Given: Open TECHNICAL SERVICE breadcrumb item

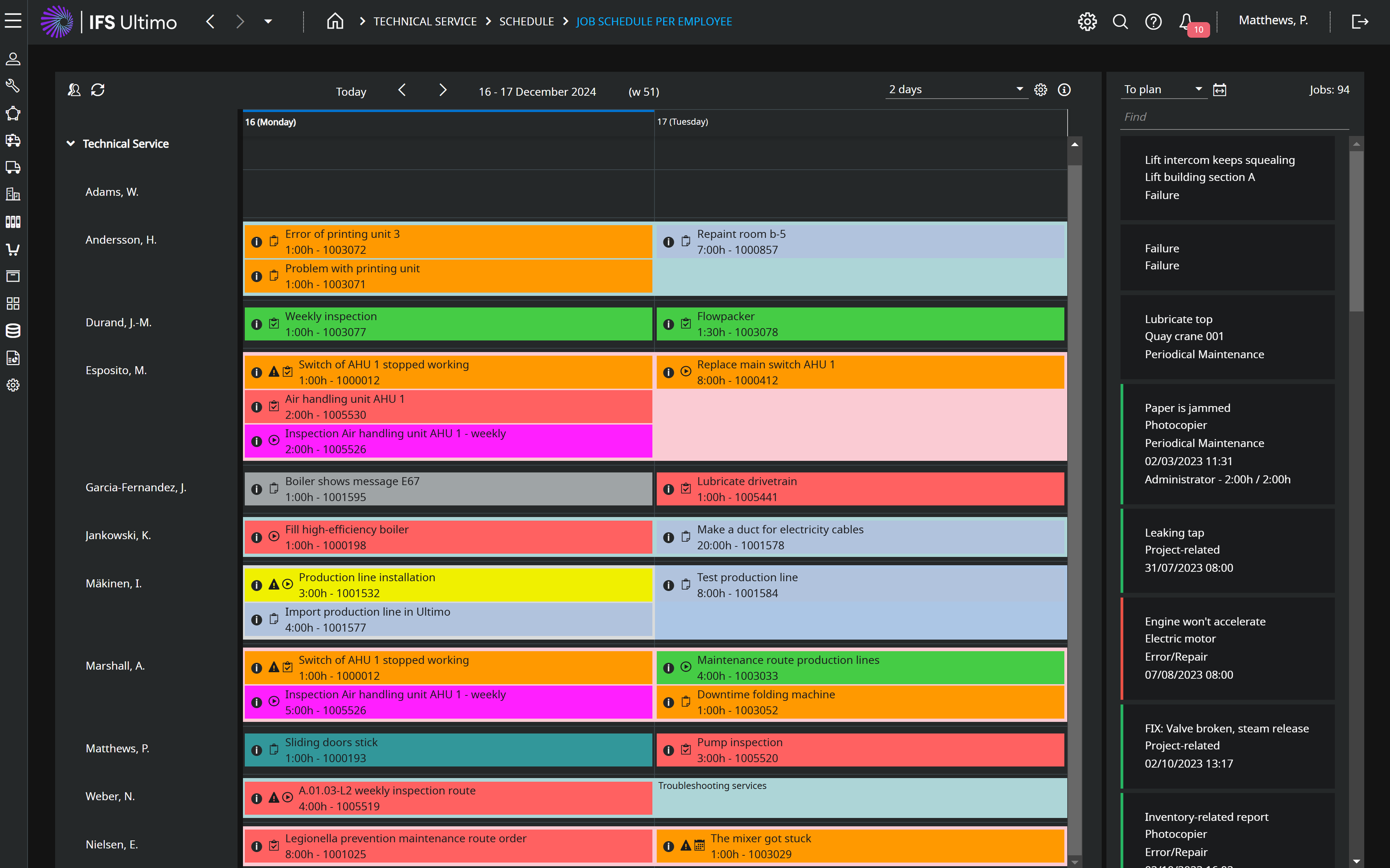Looking at the screenshot, I should 425,22.
